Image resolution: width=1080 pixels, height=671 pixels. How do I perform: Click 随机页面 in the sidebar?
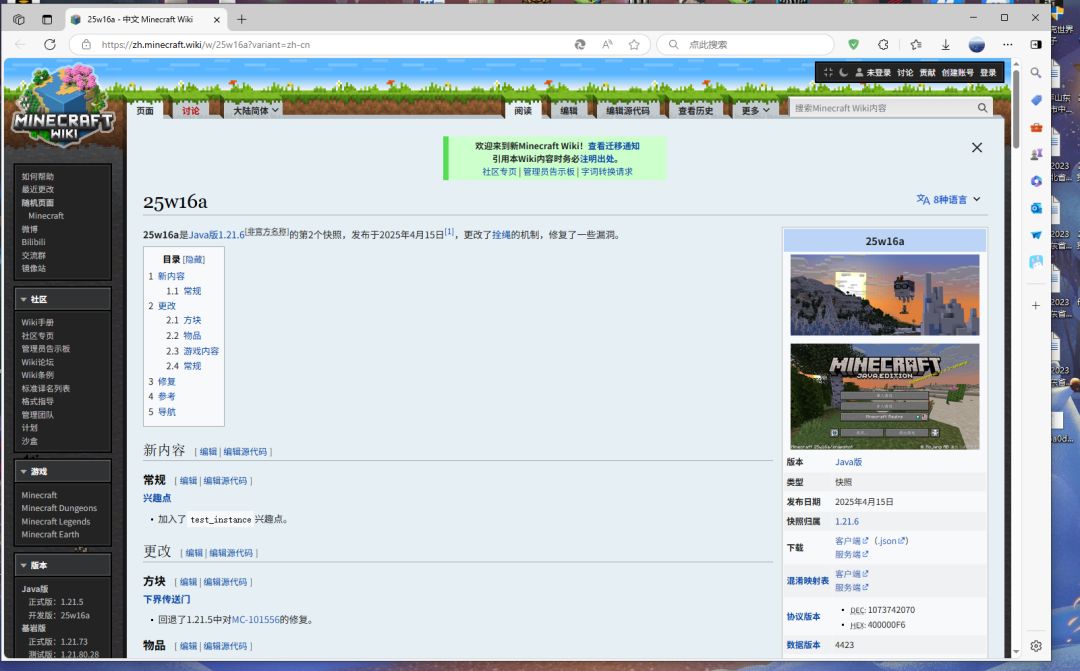37,203
